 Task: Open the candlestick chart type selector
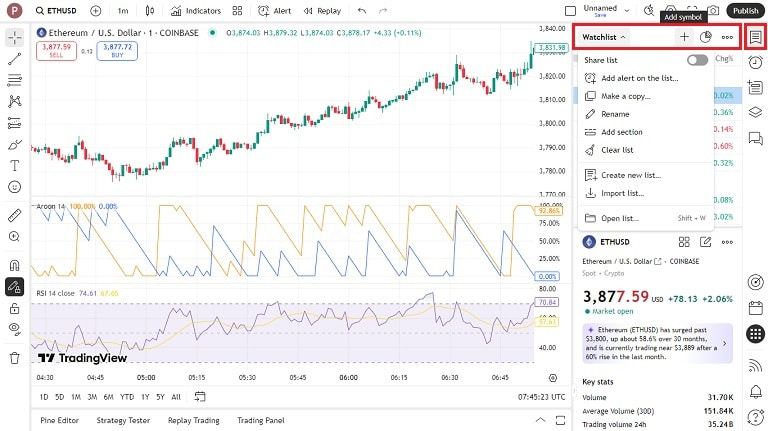coord(150,11)
